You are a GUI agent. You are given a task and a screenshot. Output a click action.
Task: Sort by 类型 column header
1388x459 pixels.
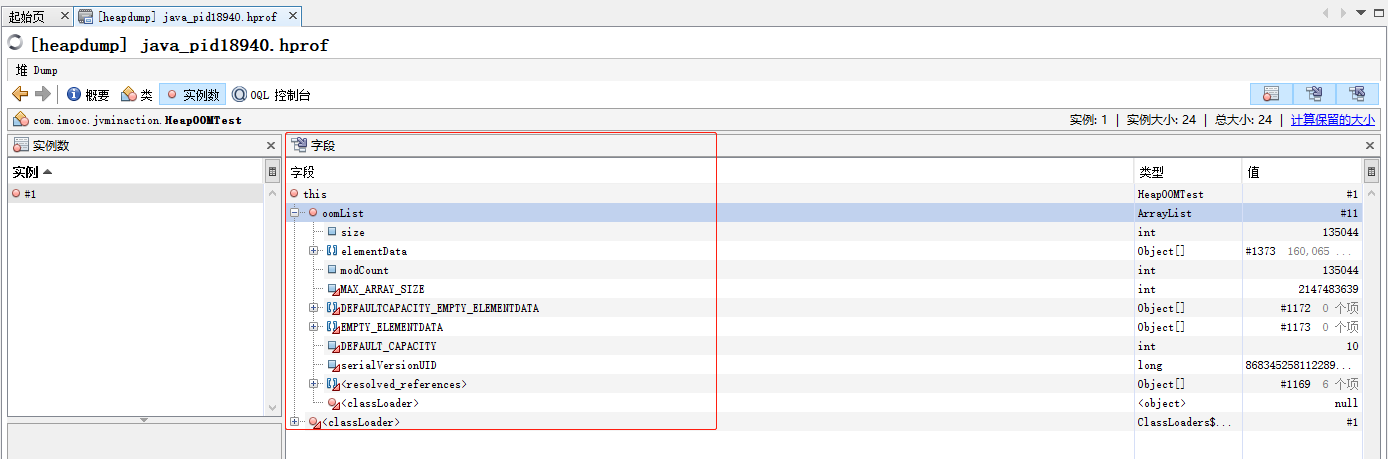pos(1188,172)
